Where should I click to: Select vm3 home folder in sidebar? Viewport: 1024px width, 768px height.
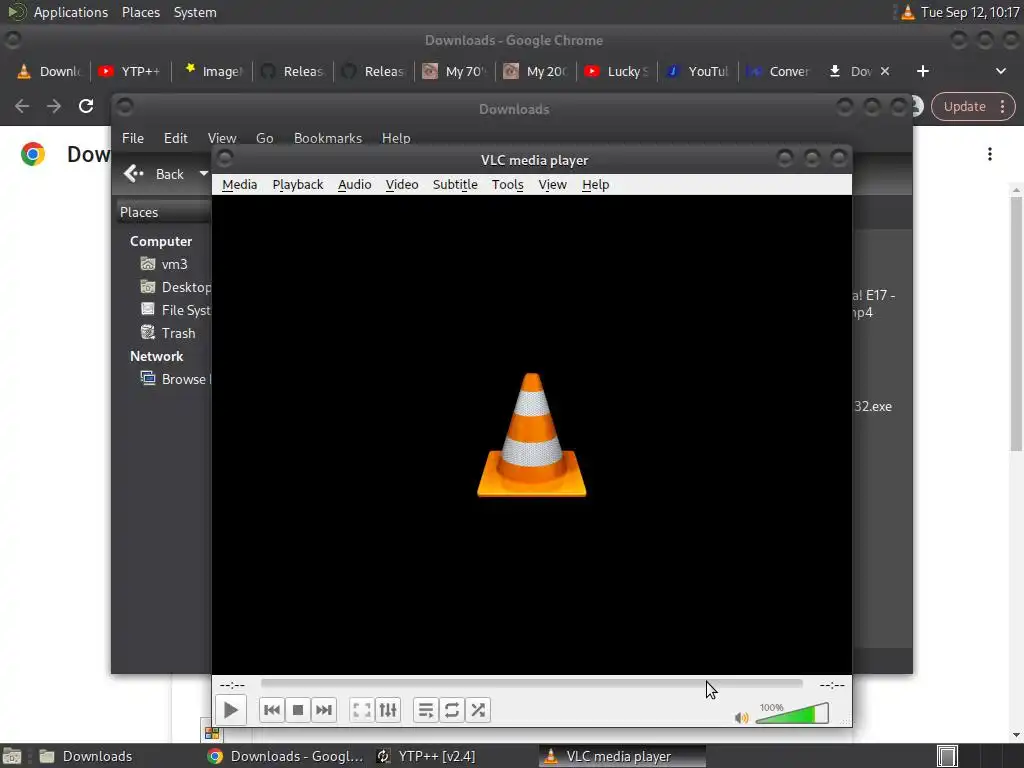click(165, 264)
